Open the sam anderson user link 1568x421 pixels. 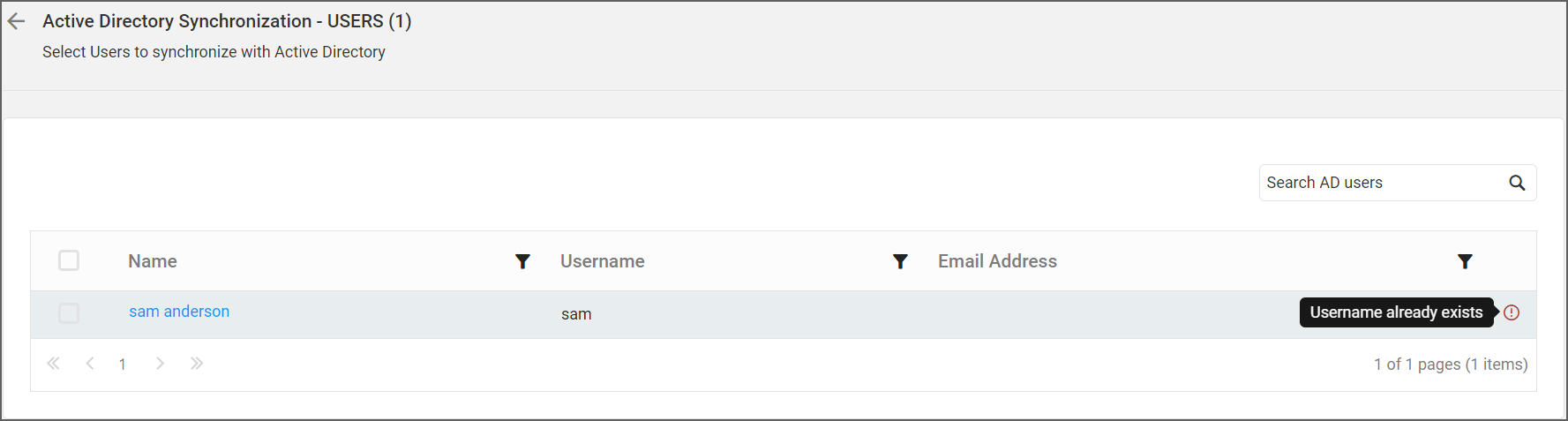[179, 312]
